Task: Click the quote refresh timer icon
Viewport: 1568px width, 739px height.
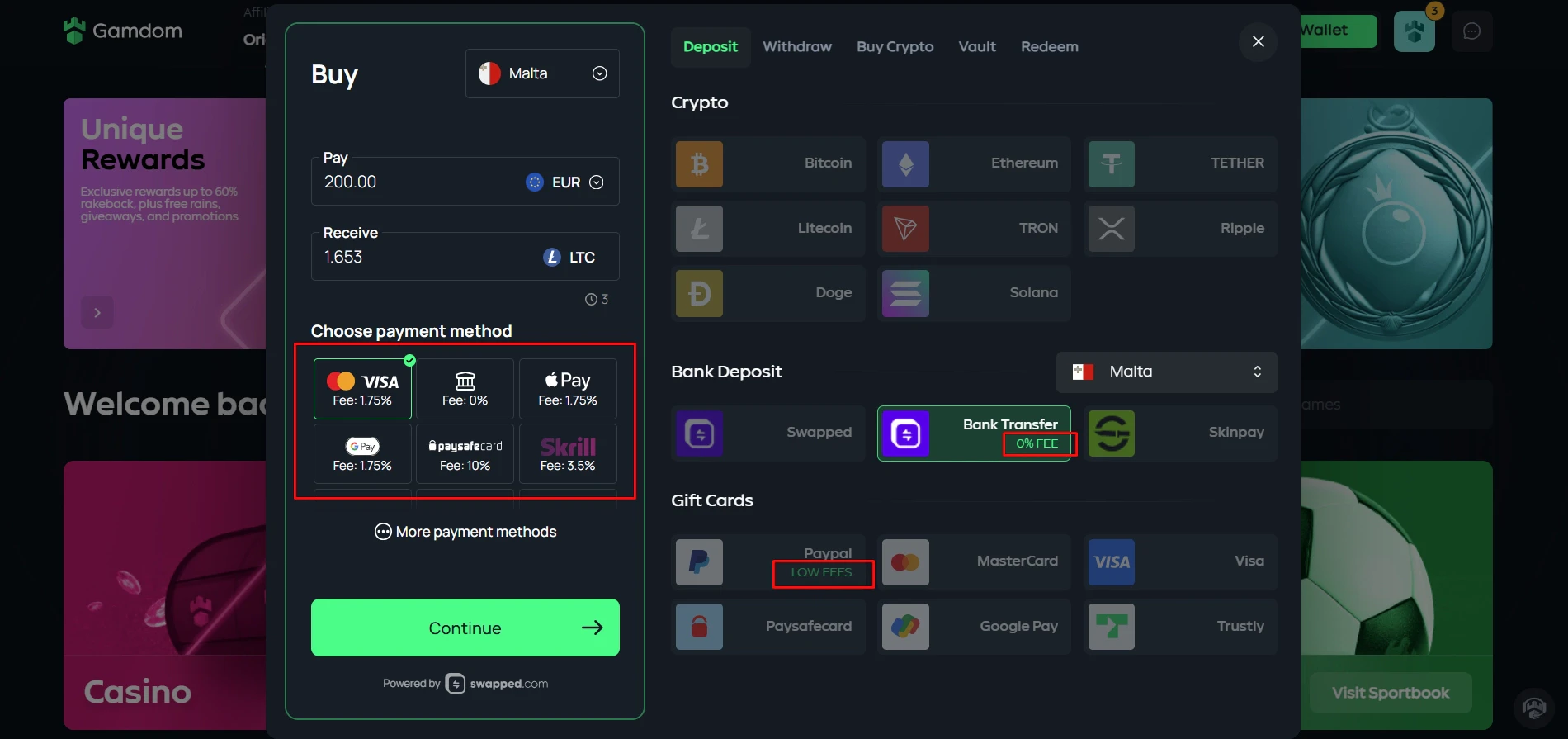Action: point(591,300)
